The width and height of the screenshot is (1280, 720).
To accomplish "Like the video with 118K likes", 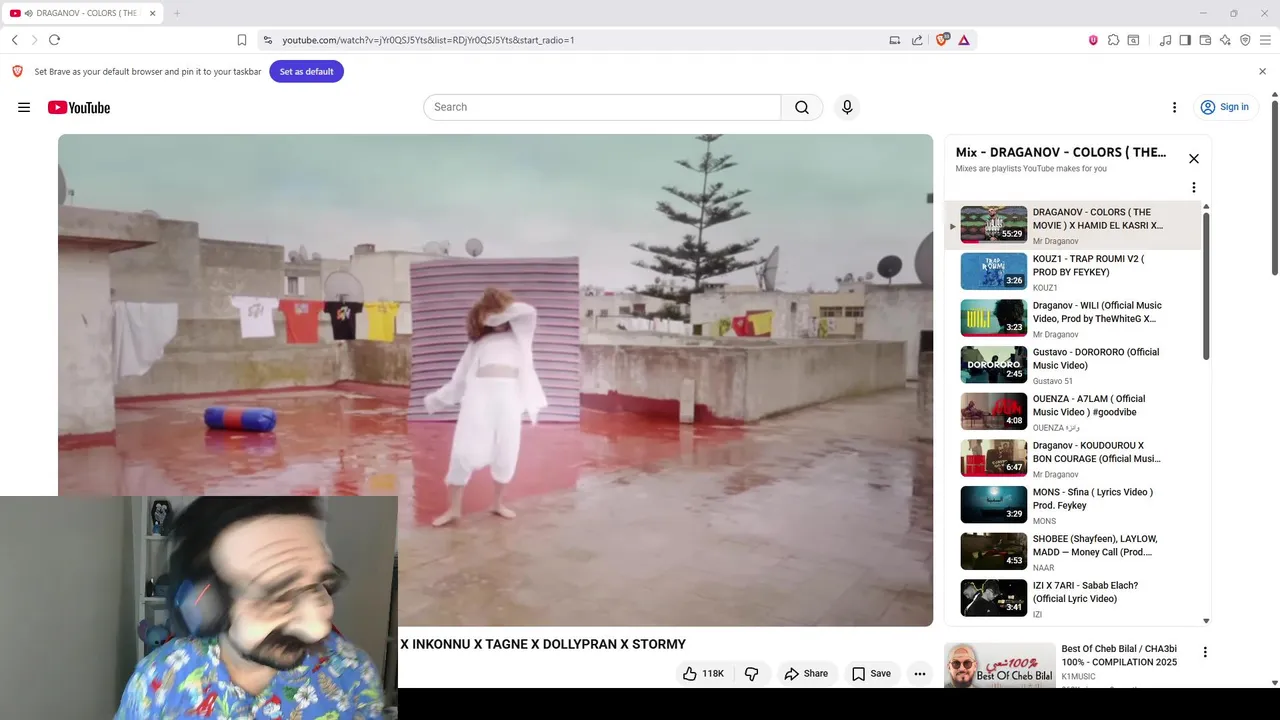I will (703, 674).
